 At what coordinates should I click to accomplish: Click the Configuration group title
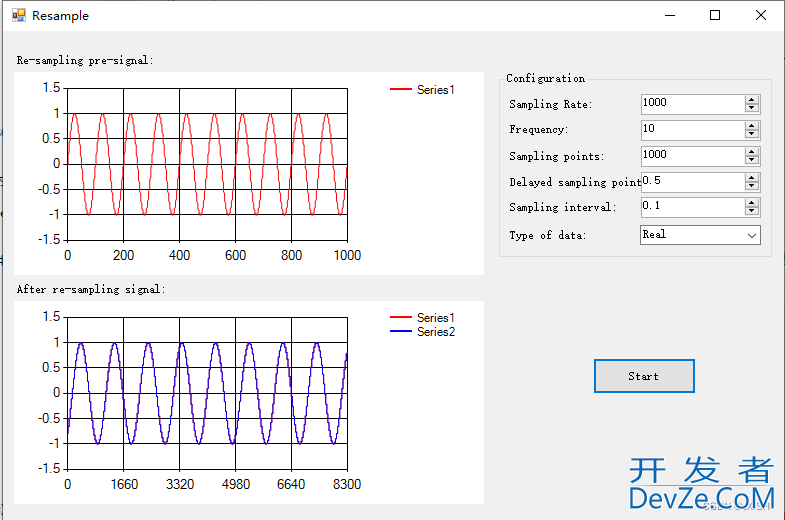point(545,79)
